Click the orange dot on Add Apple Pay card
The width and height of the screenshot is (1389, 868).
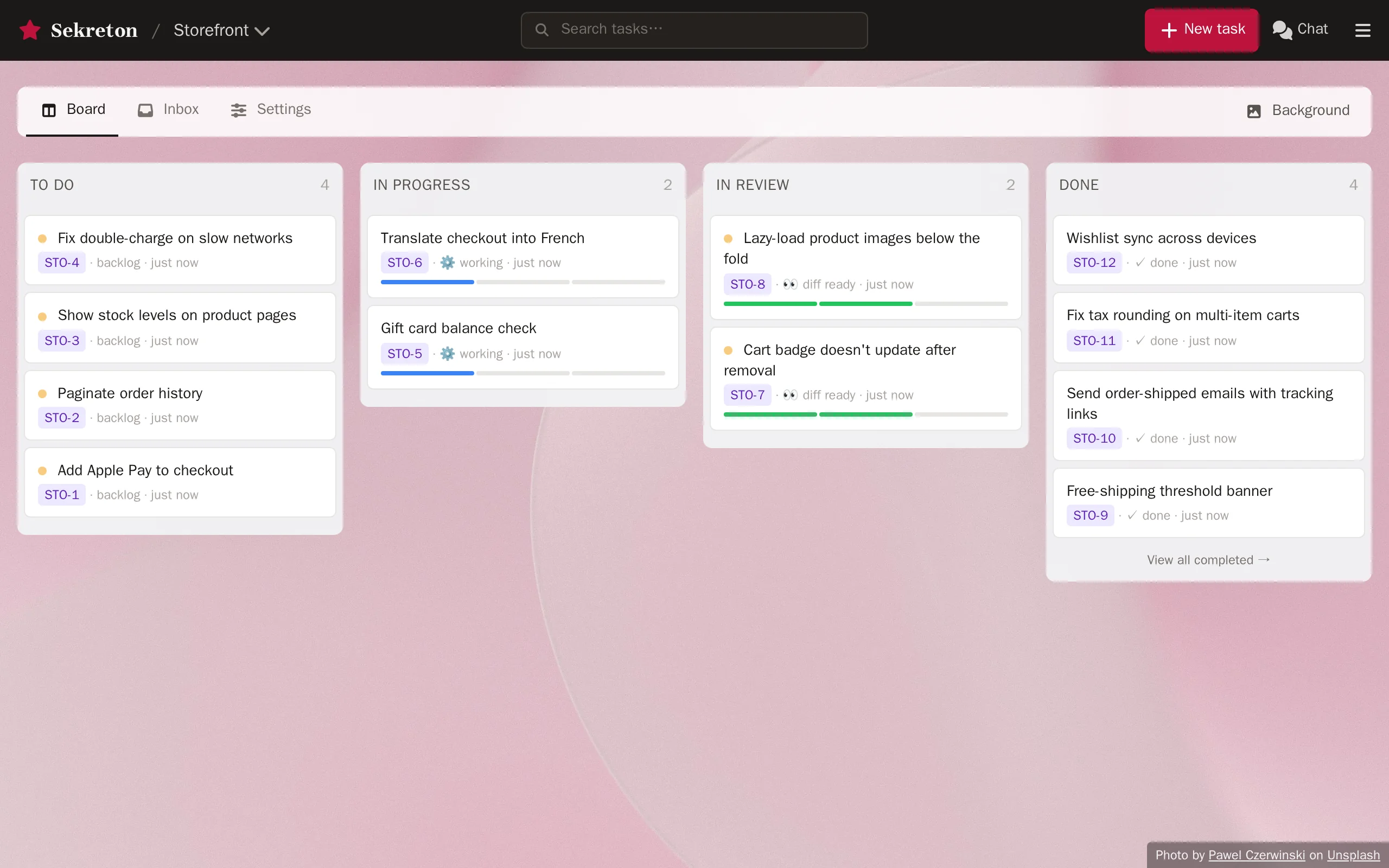point(42,471)
